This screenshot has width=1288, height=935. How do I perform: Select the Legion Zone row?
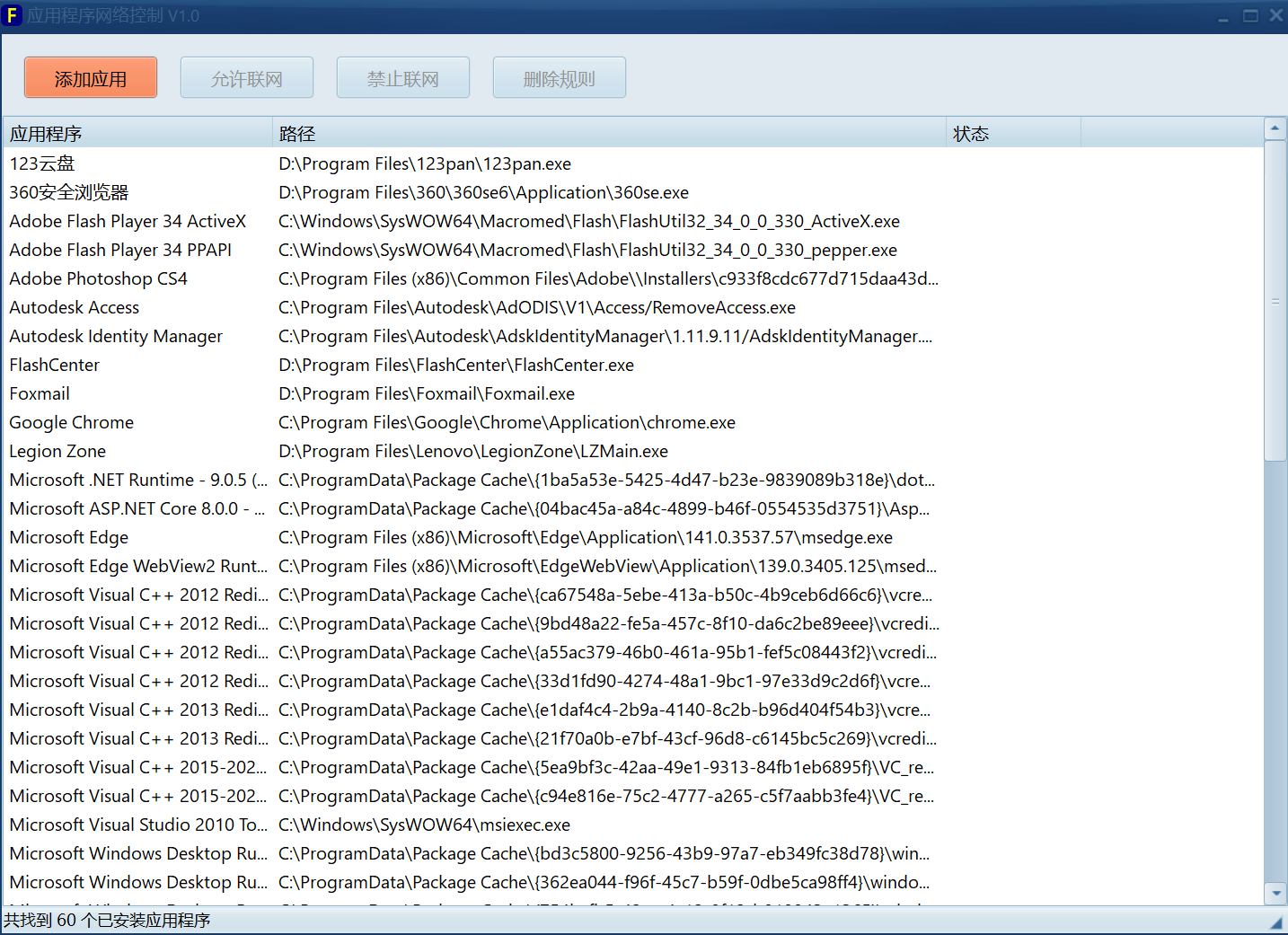pos(57,451)
